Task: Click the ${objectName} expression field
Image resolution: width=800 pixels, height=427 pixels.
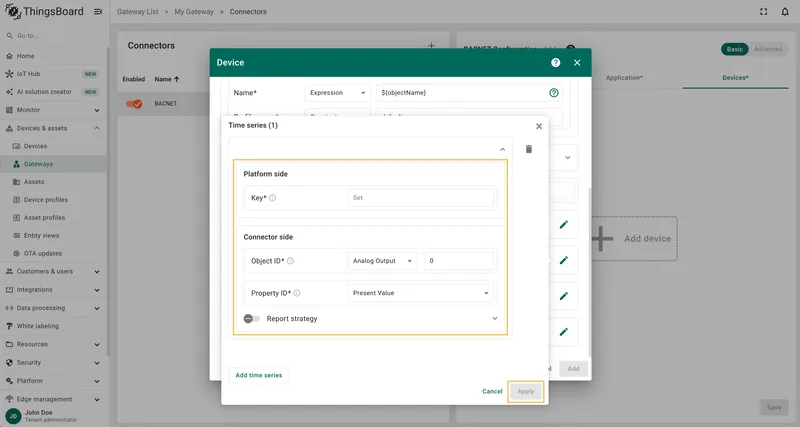Action: (462, 93)
